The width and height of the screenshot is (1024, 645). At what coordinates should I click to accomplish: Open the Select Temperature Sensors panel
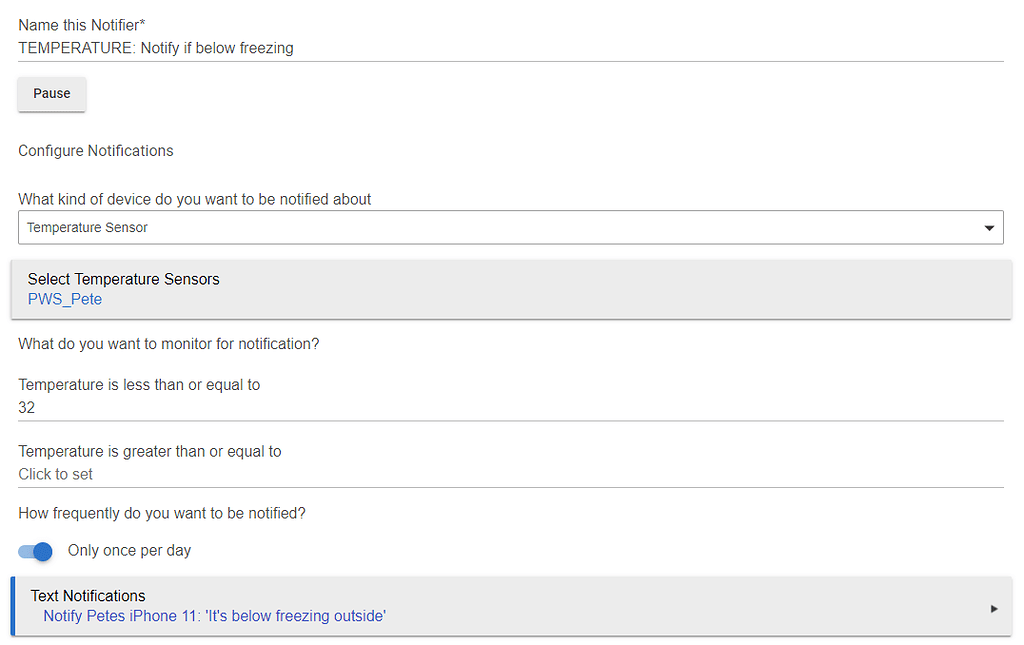click(510, 280)
